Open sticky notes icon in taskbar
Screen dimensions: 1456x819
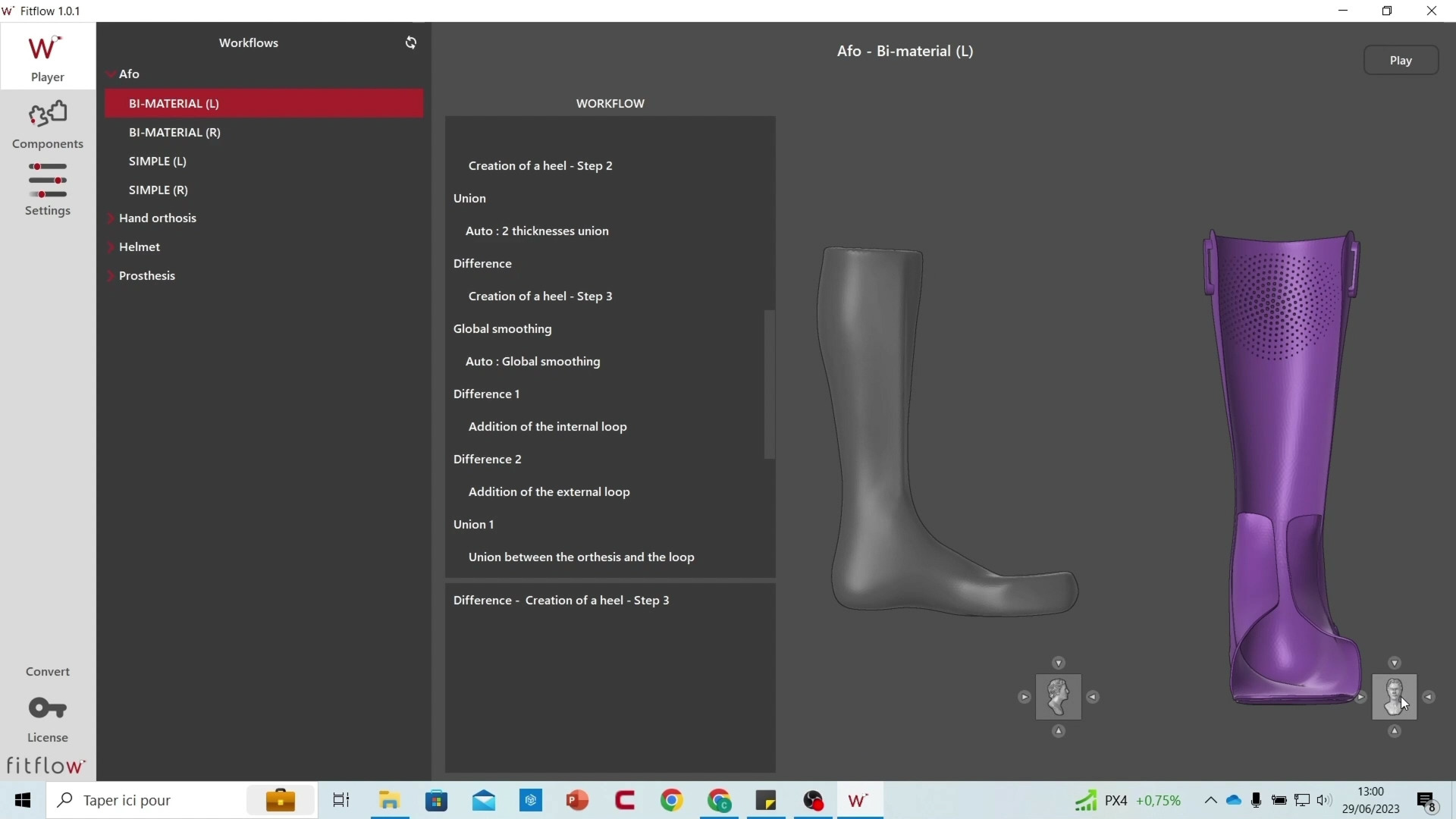(x=766, y=800)
